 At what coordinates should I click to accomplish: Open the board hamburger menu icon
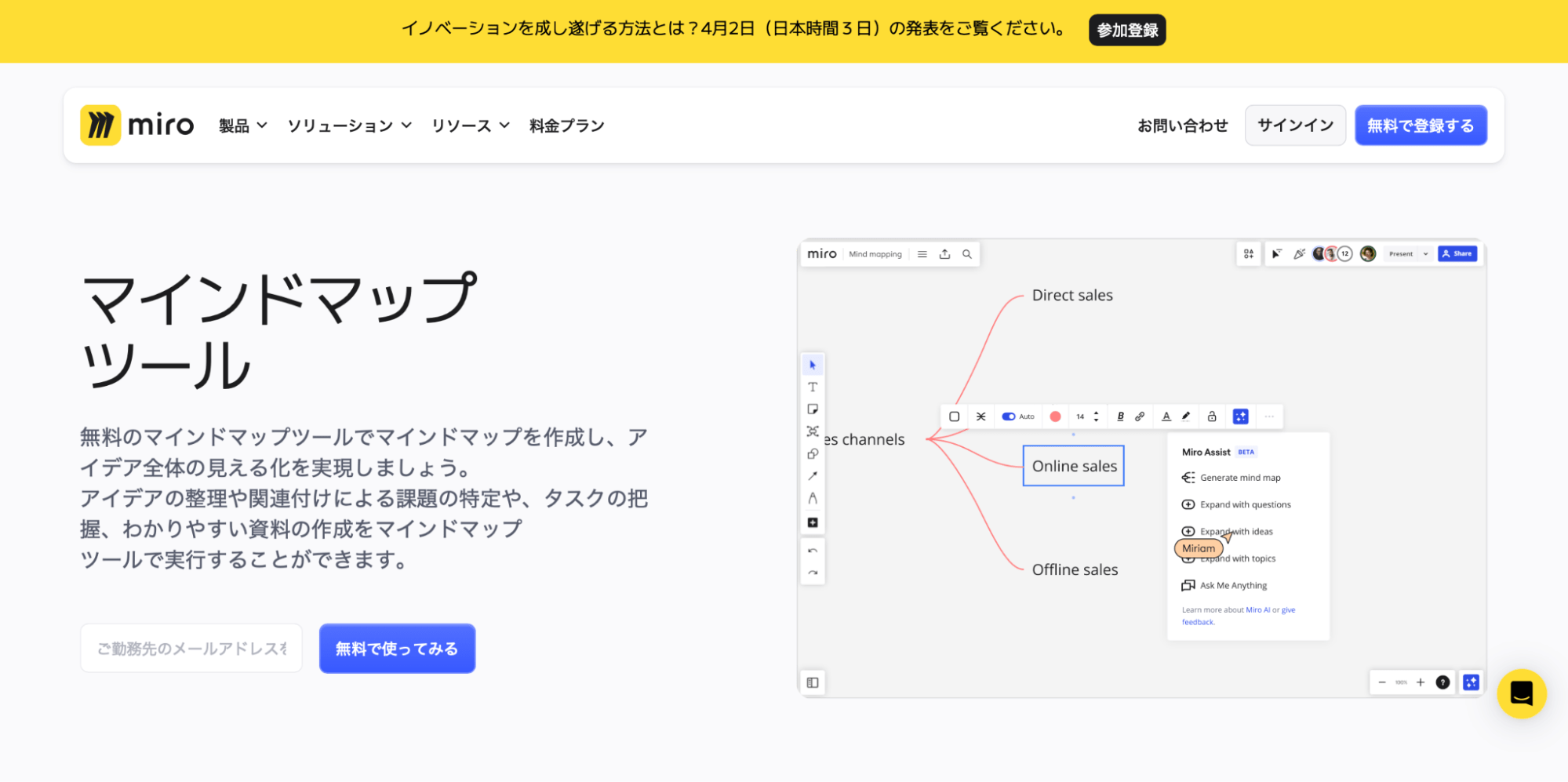pyautogui.click(x=922, y=254)
